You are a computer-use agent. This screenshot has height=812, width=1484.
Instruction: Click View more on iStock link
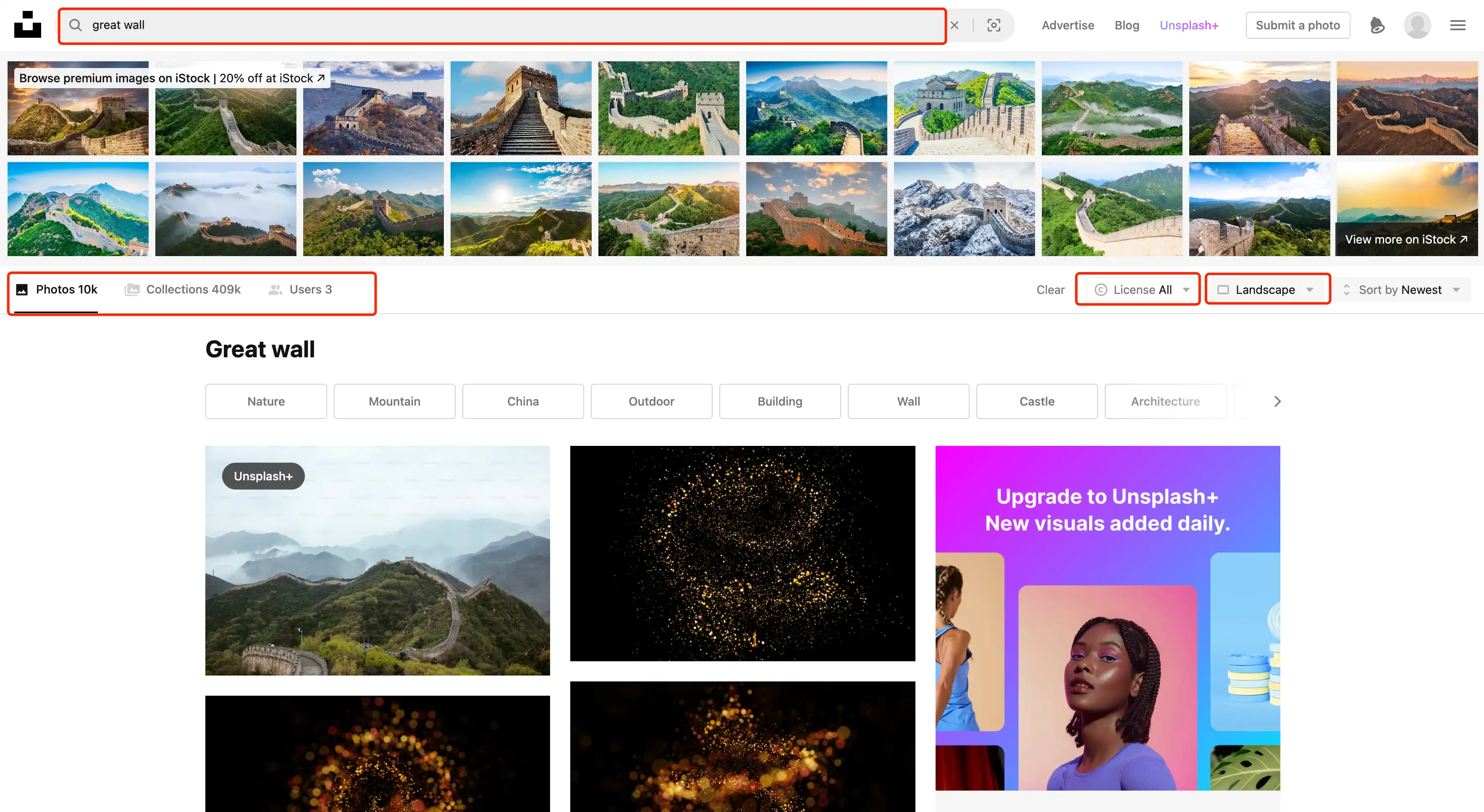click(1406, 239)
